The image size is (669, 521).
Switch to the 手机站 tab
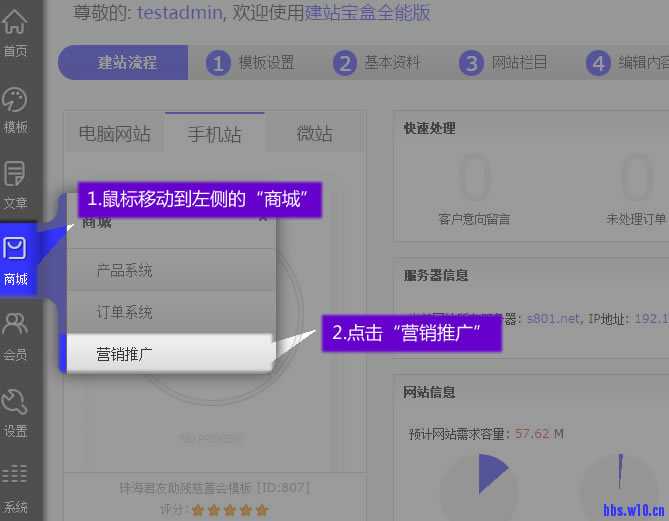215,134
